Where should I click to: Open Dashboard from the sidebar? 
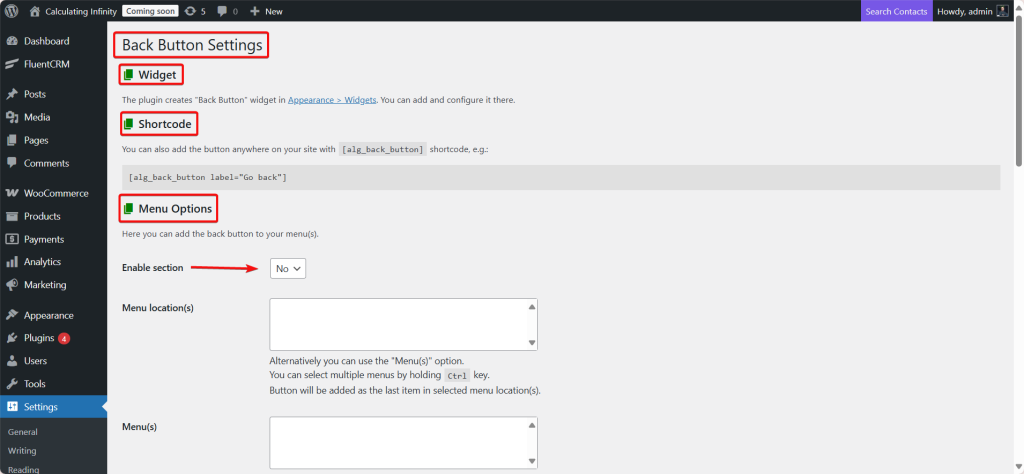pos(46,41)
